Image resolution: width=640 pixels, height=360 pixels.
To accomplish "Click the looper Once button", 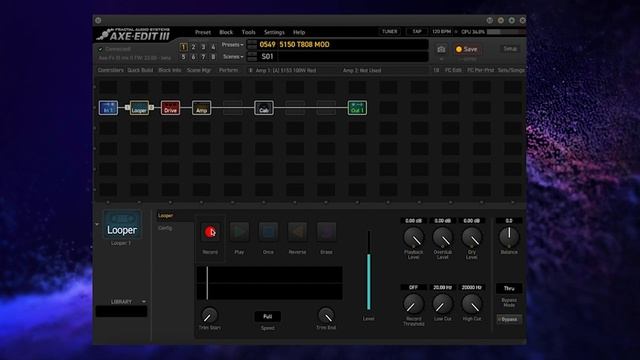I will pos(268,232).
